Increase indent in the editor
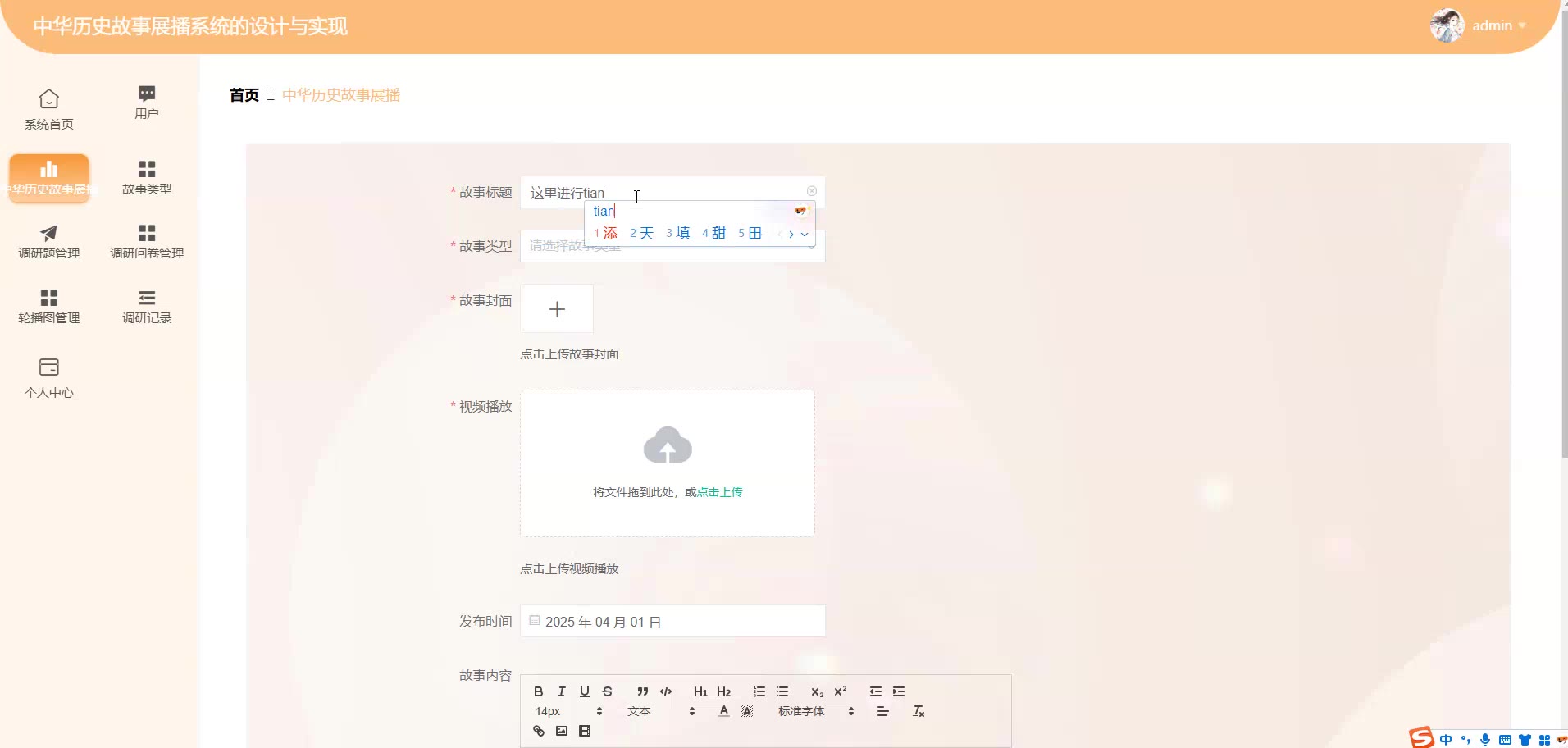The width and height of the screenshot is (1568, 748). tap(899, 691)
